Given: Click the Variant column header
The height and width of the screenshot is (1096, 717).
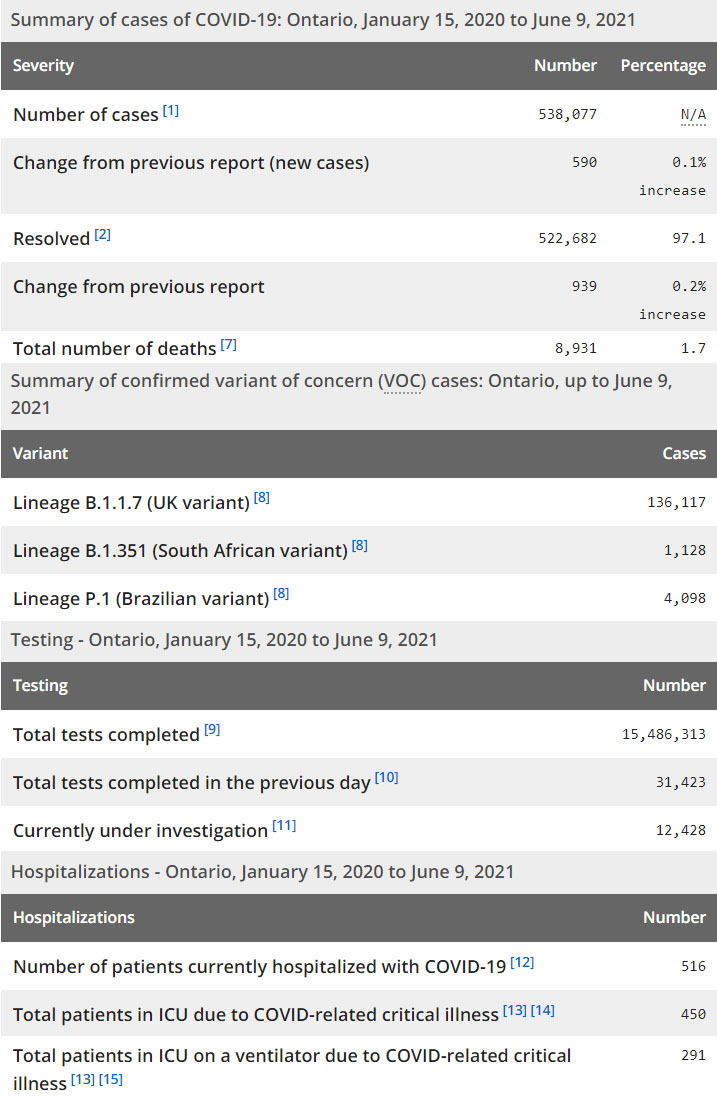Looking at the screenshot, I should pyautogui.click(x=41, y=453).
